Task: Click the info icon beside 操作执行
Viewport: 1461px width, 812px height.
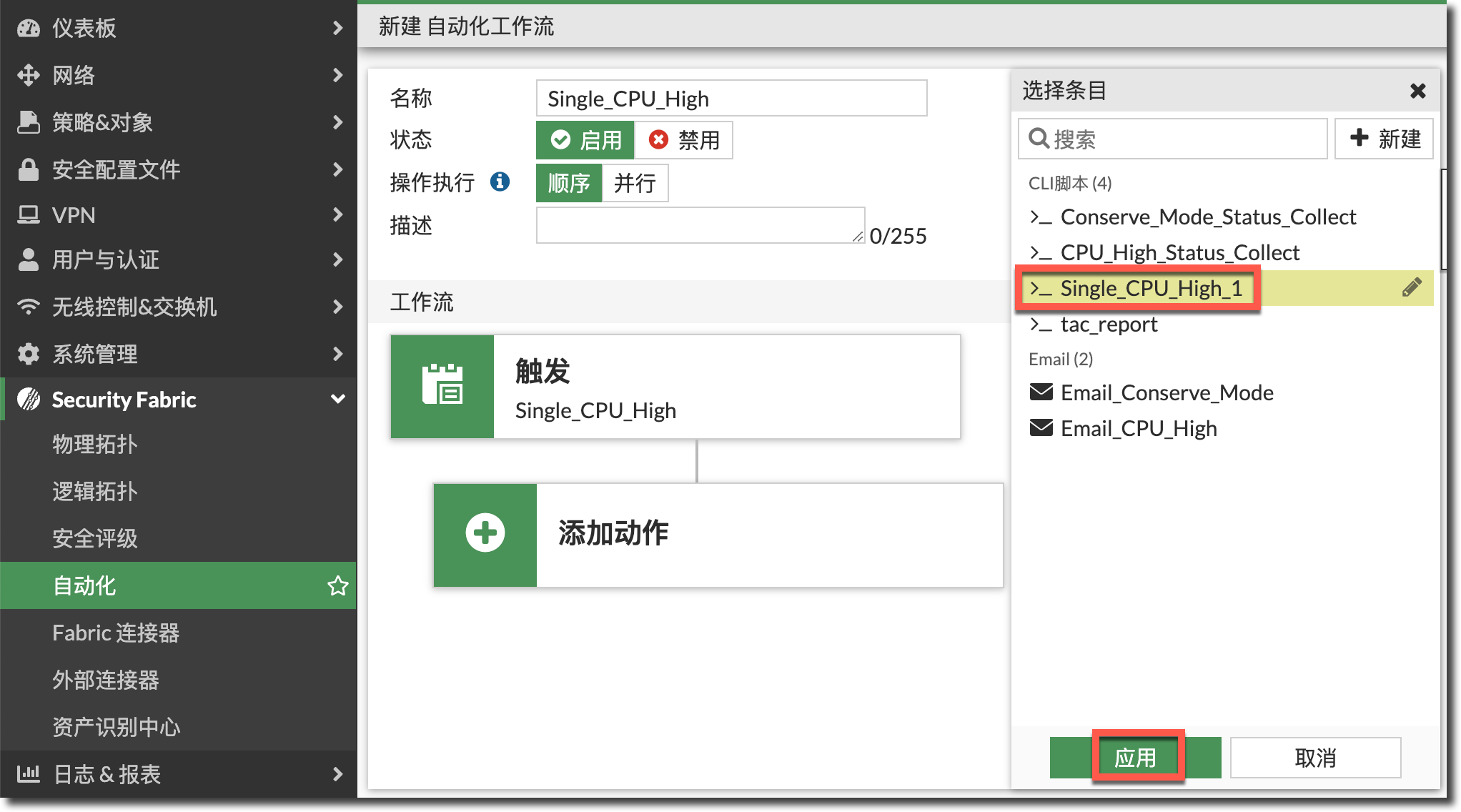Action: click(500, 182)
